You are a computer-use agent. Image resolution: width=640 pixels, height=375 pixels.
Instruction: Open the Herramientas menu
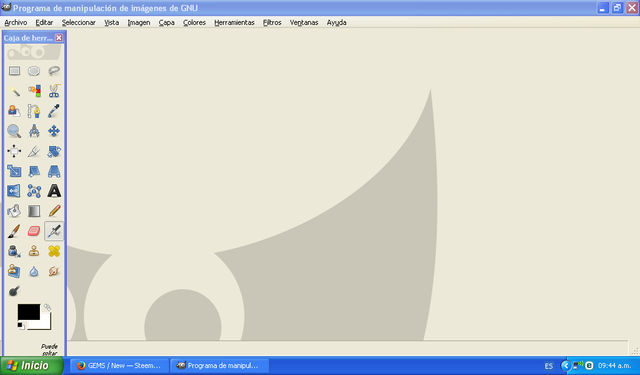[x=234, y=22]
